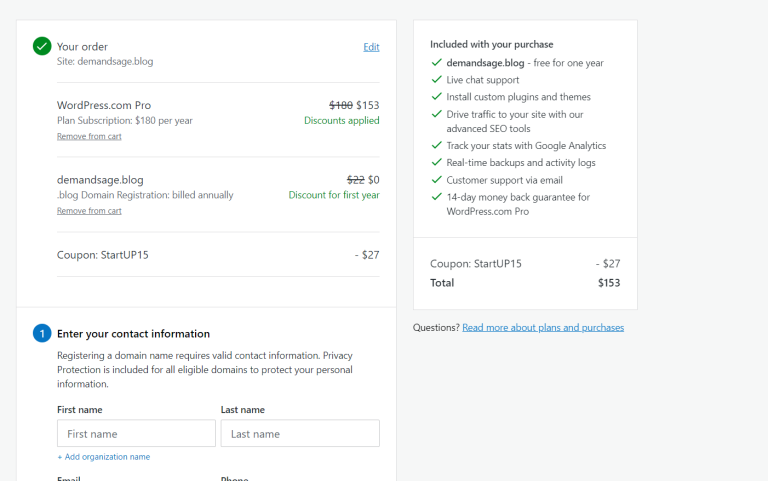Click the 'Discount for first year' text

tap(334, 195)
